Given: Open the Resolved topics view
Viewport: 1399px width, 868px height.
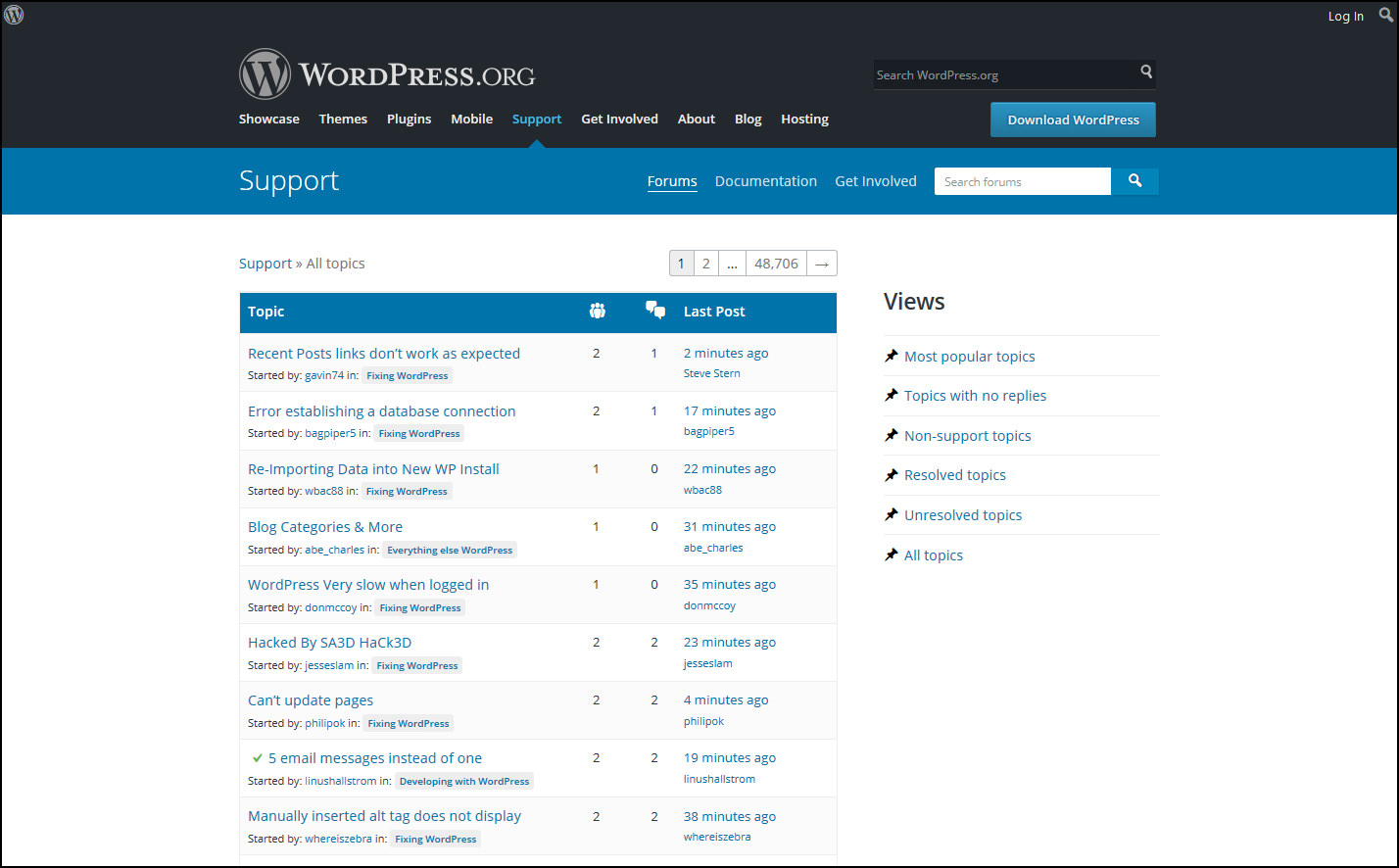Looking at the screenshot, I should 955,475.
